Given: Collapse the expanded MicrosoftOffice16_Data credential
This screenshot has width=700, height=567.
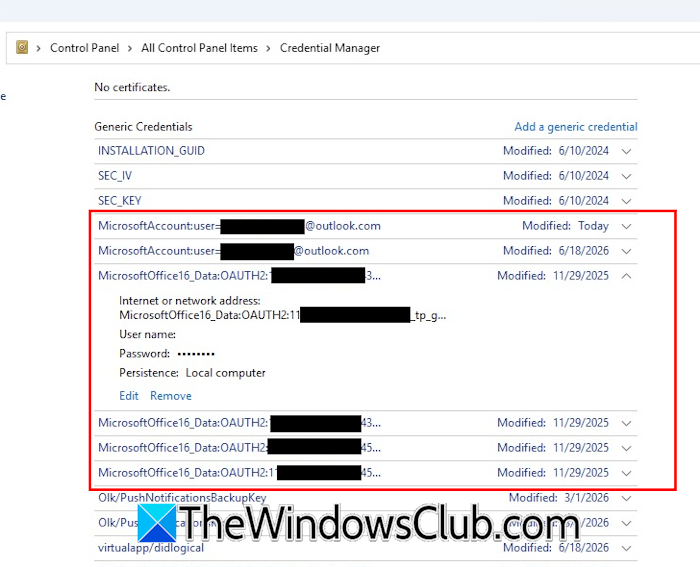Looking at the screenshot, I should (626, 276).
